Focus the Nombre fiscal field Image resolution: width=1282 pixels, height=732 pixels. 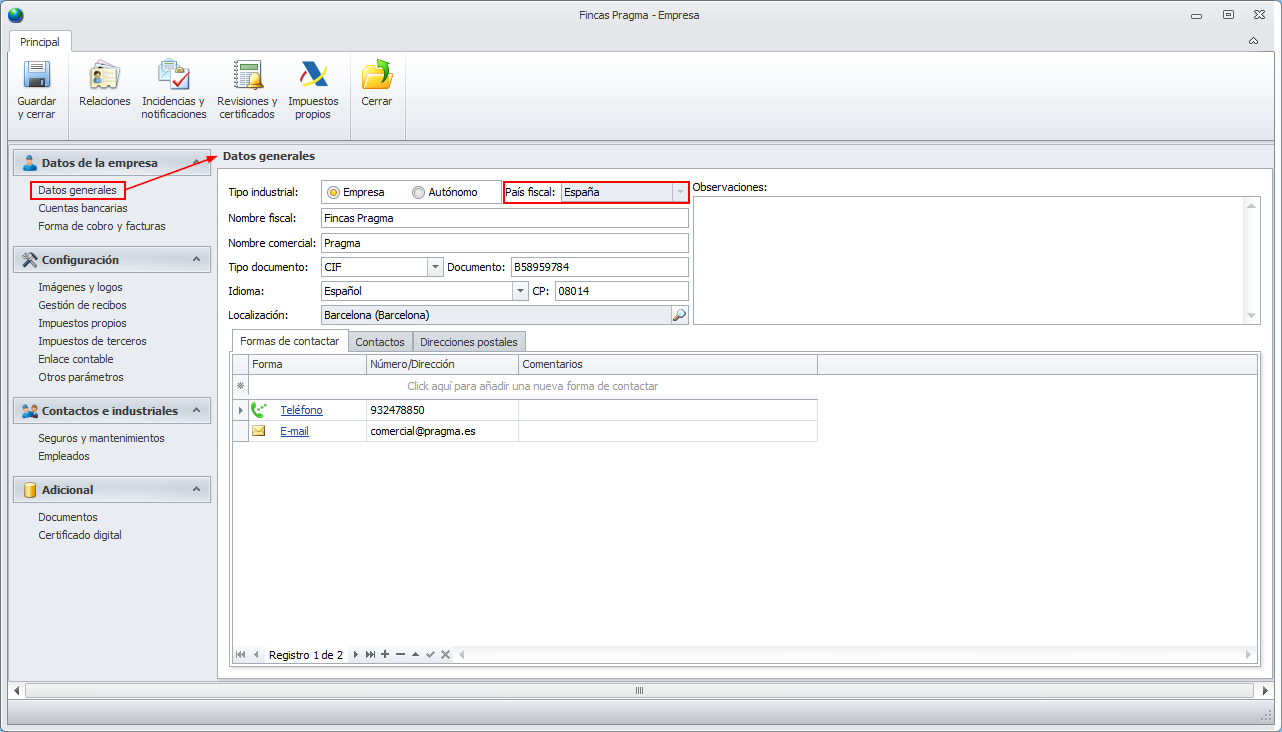click(x=505, y=218)
